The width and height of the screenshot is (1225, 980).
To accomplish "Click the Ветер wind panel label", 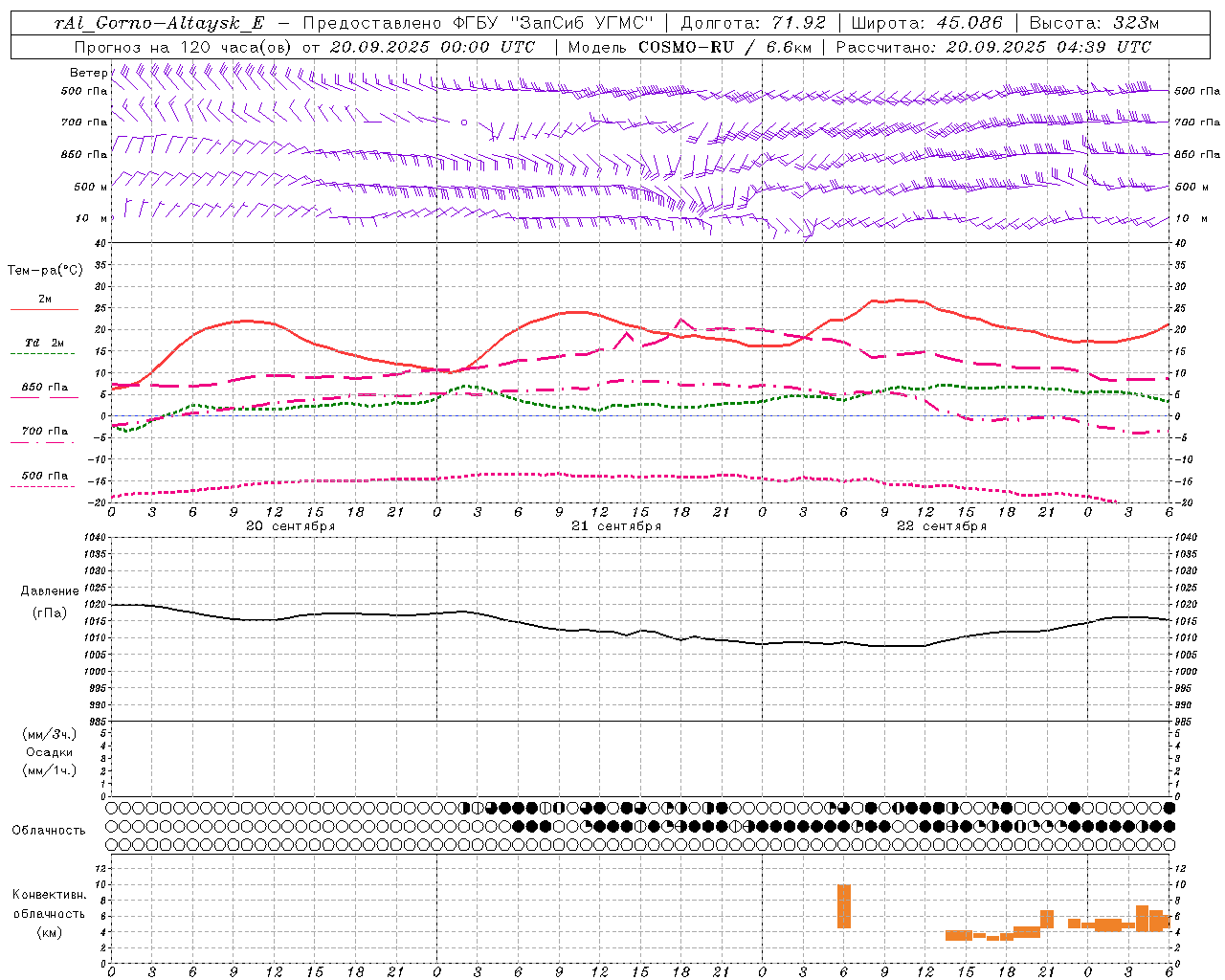I will pyautogui.click(x=88, y=73).
